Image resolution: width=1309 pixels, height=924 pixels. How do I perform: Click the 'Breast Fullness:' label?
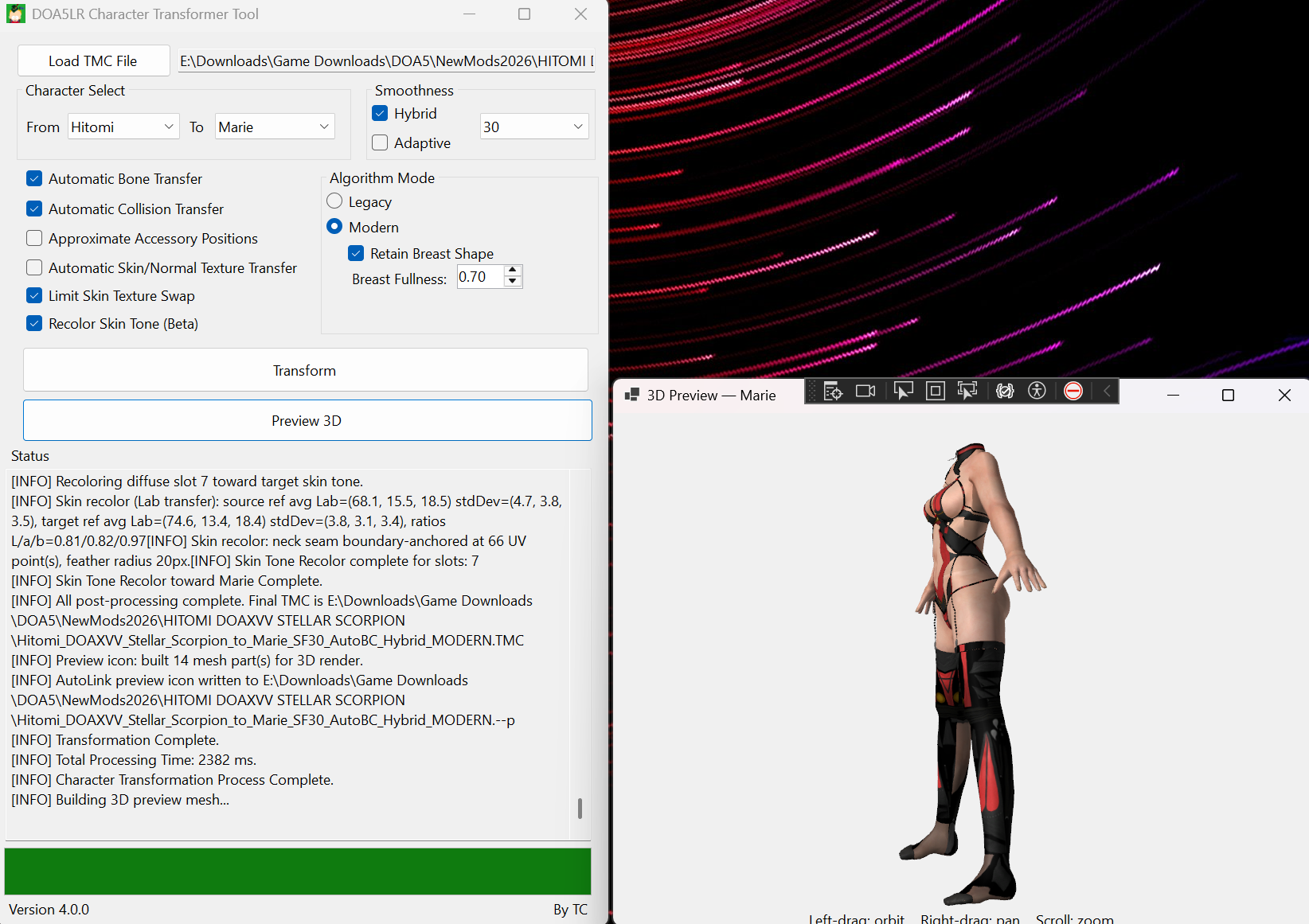(x=400, y=279)
